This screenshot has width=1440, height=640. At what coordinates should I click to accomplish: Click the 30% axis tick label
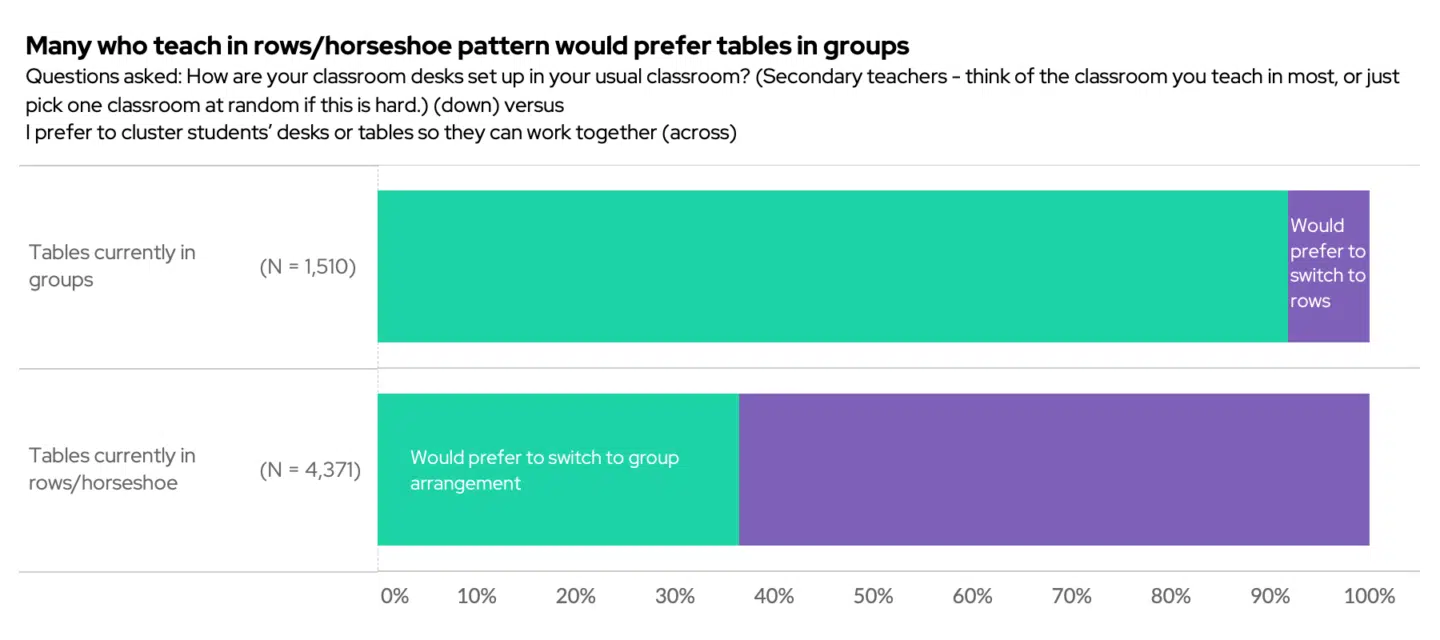pyautogui.click(x=675, y=597)
